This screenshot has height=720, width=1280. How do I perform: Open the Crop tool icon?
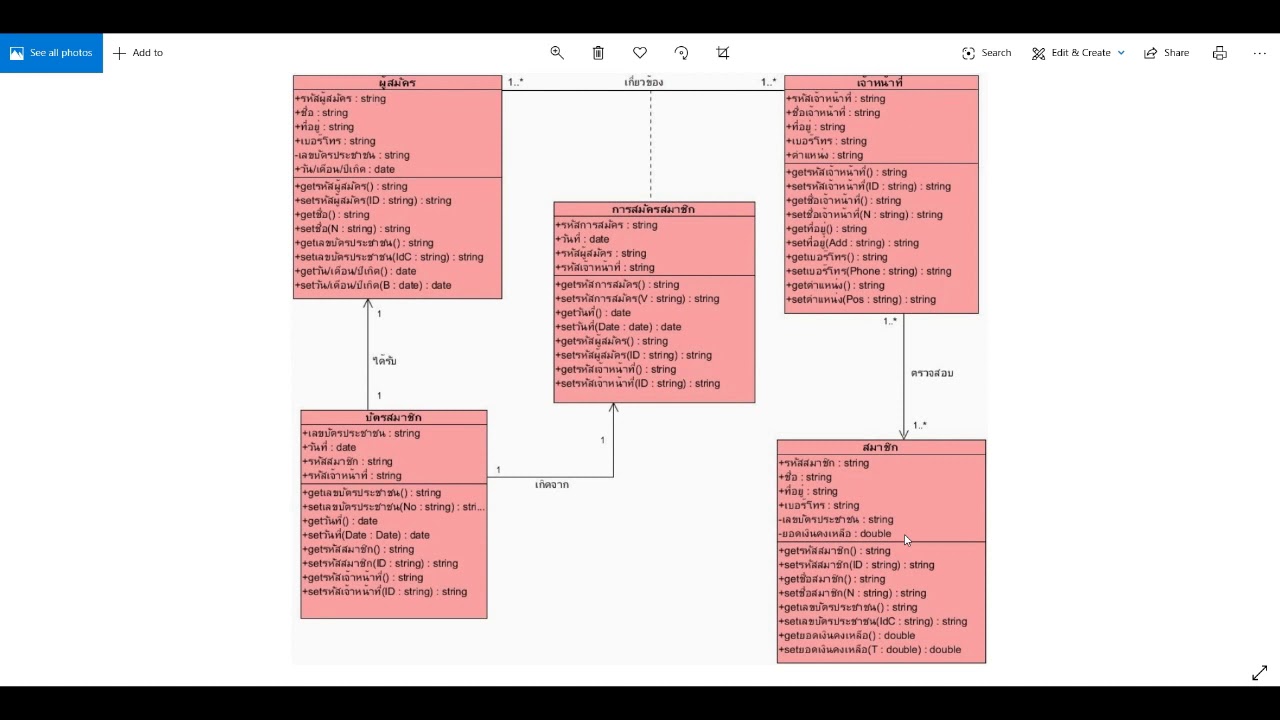click(x=723, y=53)
